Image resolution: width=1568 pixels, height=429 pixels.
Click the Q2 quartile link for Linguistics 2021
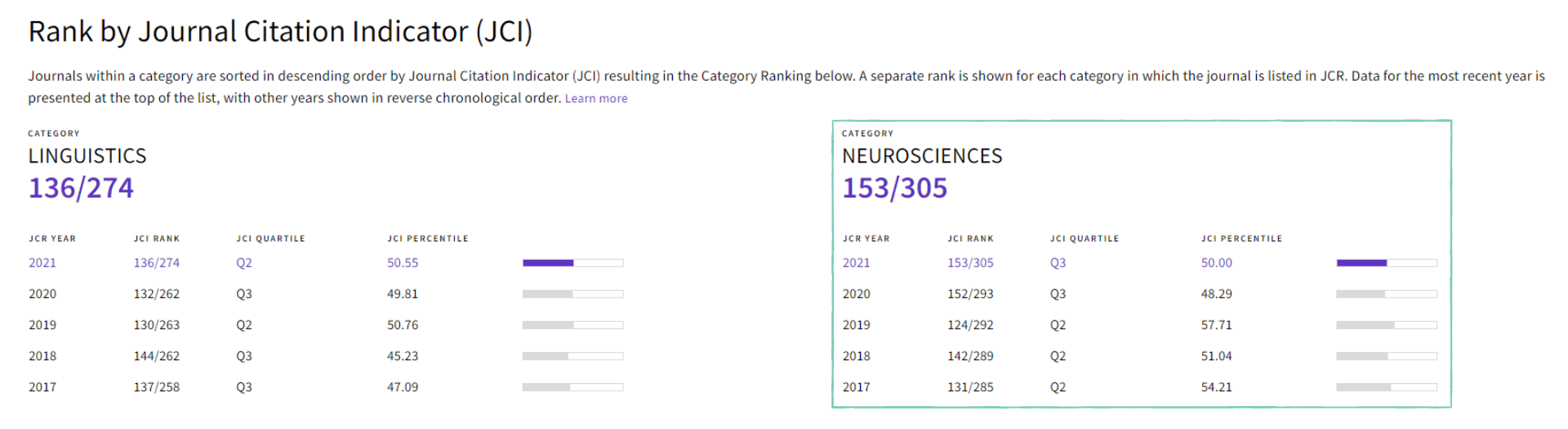point(244,263)
